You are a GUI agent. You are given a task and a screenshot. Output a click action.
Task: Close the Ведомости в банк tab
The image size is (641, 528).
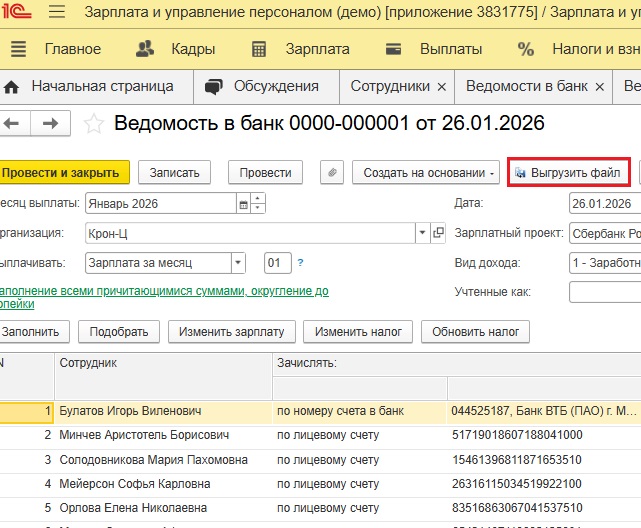coord(599,87)
